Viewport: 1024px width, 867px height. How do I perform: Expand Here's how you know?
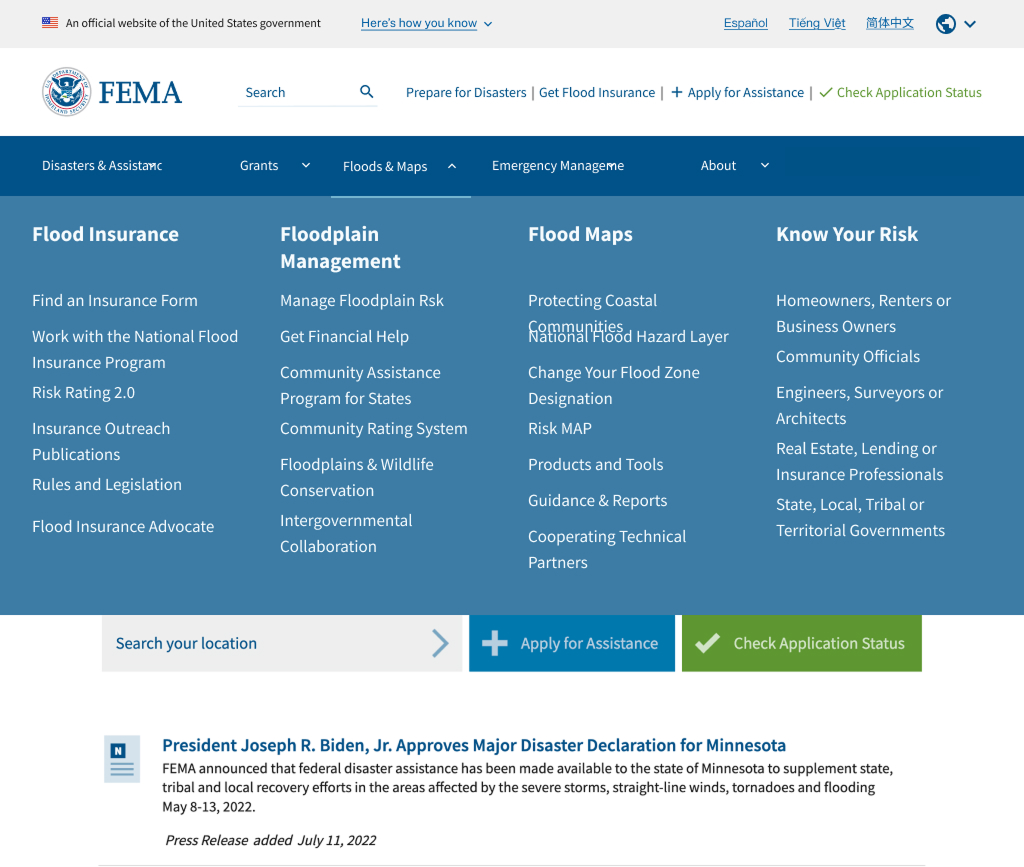coord(426,24)
